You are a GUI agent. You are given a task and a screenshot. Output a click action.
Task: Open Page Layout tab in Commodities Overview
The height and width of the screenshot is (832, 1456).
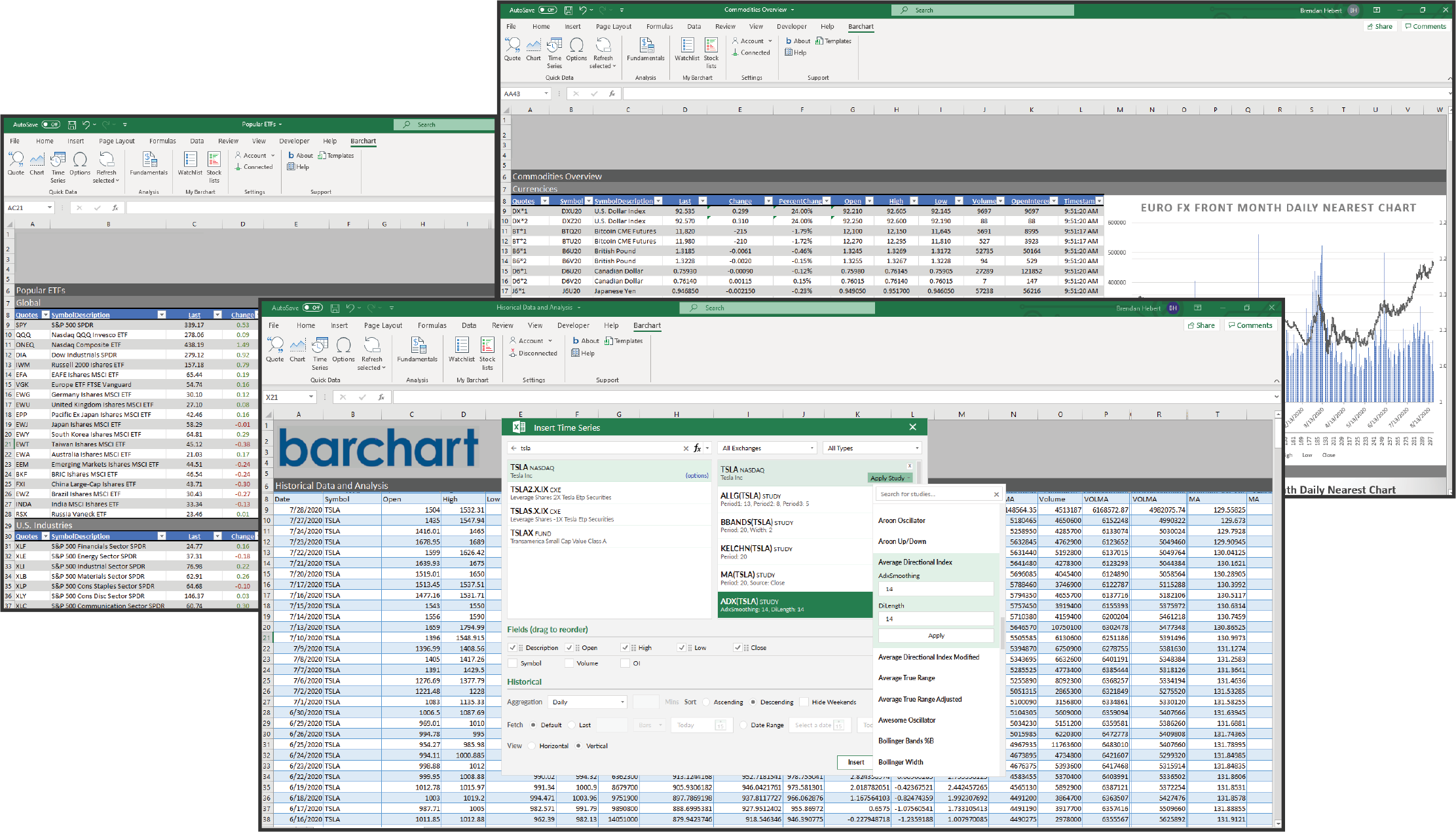click(614, 27)
